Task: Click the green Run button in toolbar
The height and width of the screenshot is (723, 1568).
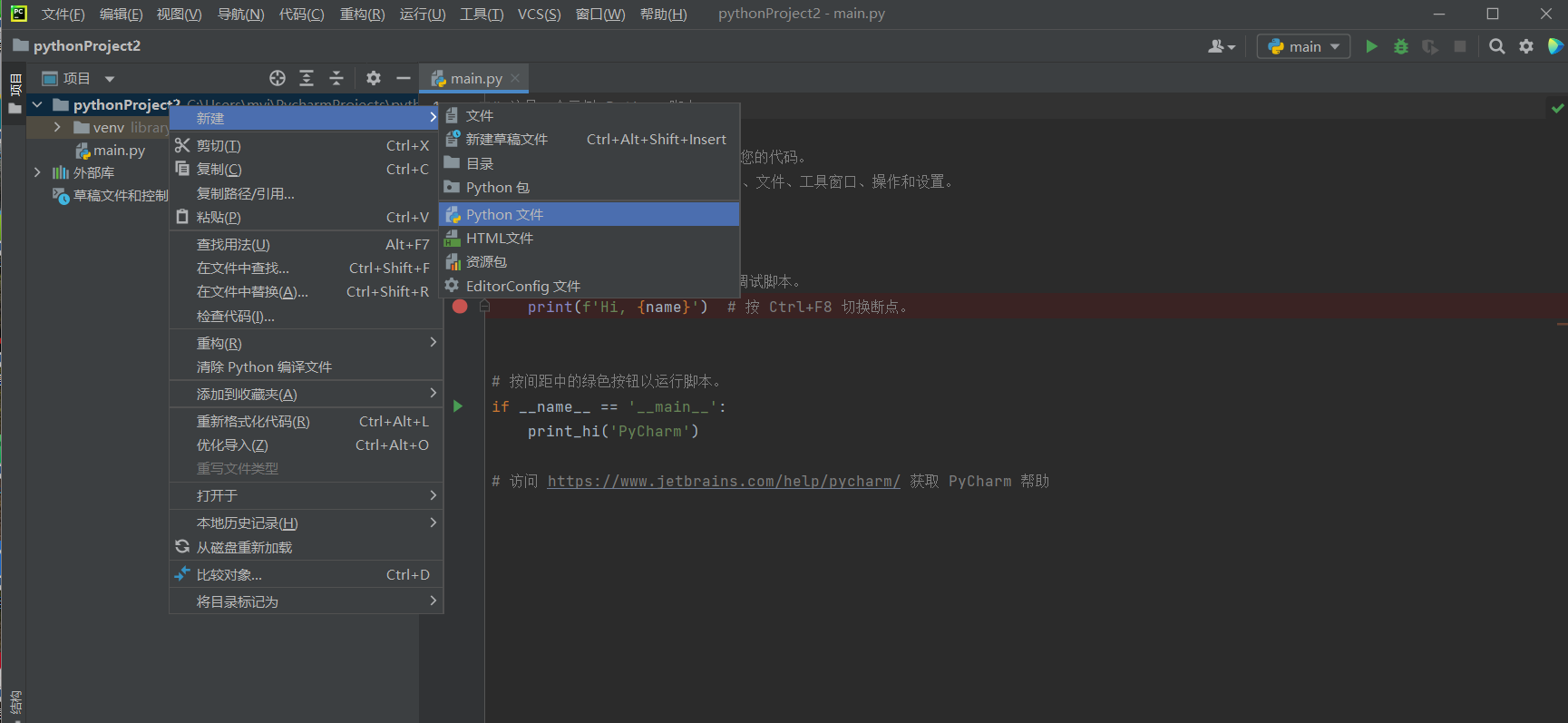Action: click(x=1371, y=46)
